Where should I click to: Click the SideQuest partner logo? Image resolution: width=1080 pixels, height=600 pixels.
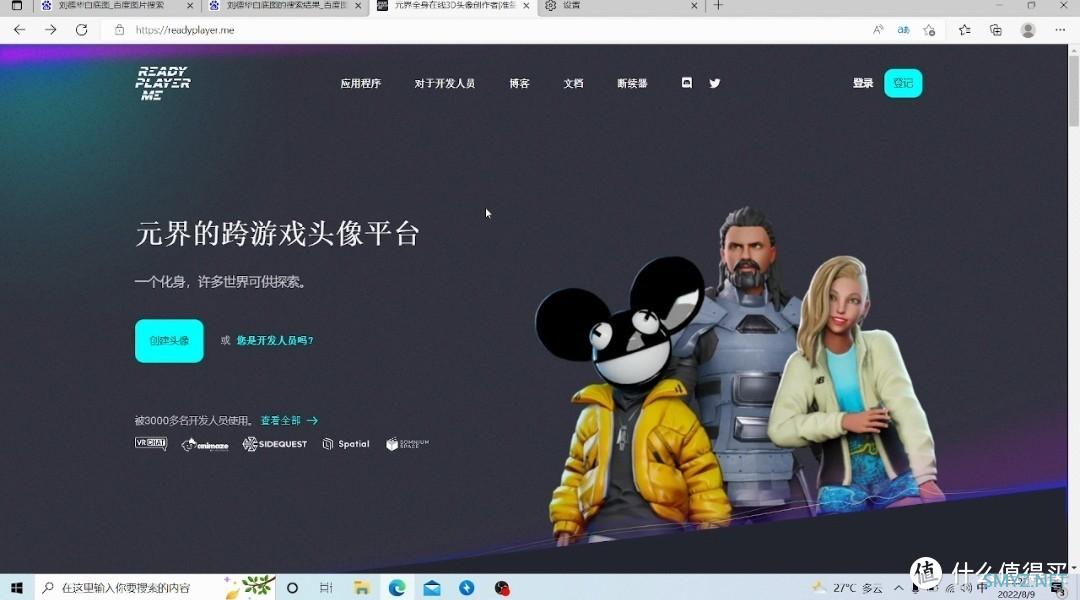[274, 444]
